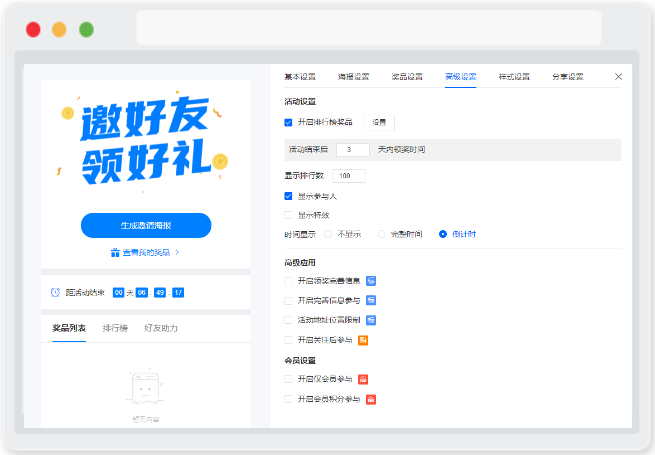Click red badge next to 开启仅会员参与
Image resolution: width=655 pixels, height=455 pixels.
tap(363, 379)
